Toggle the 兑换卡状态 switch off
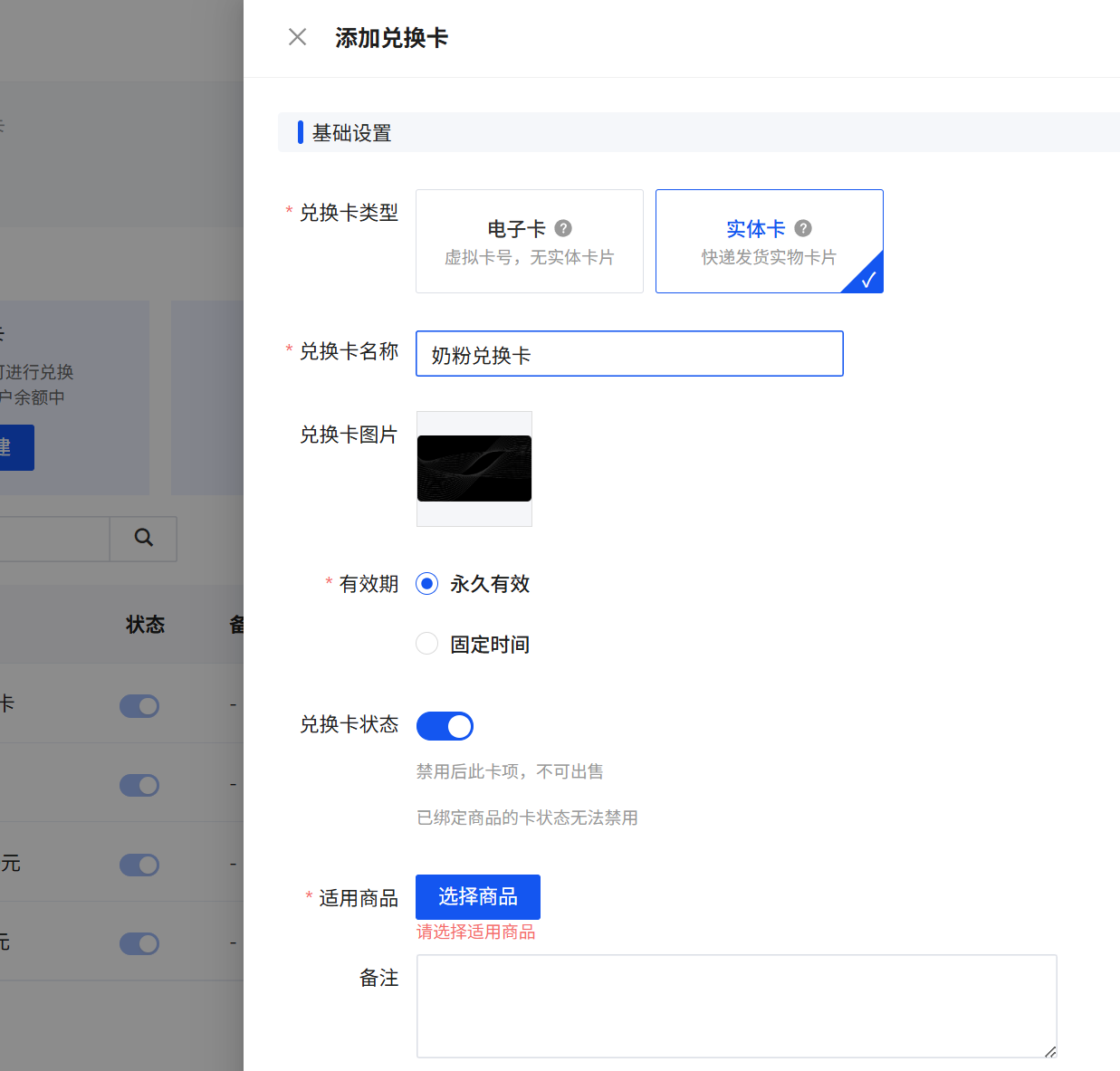 click(x=445, y=726)
